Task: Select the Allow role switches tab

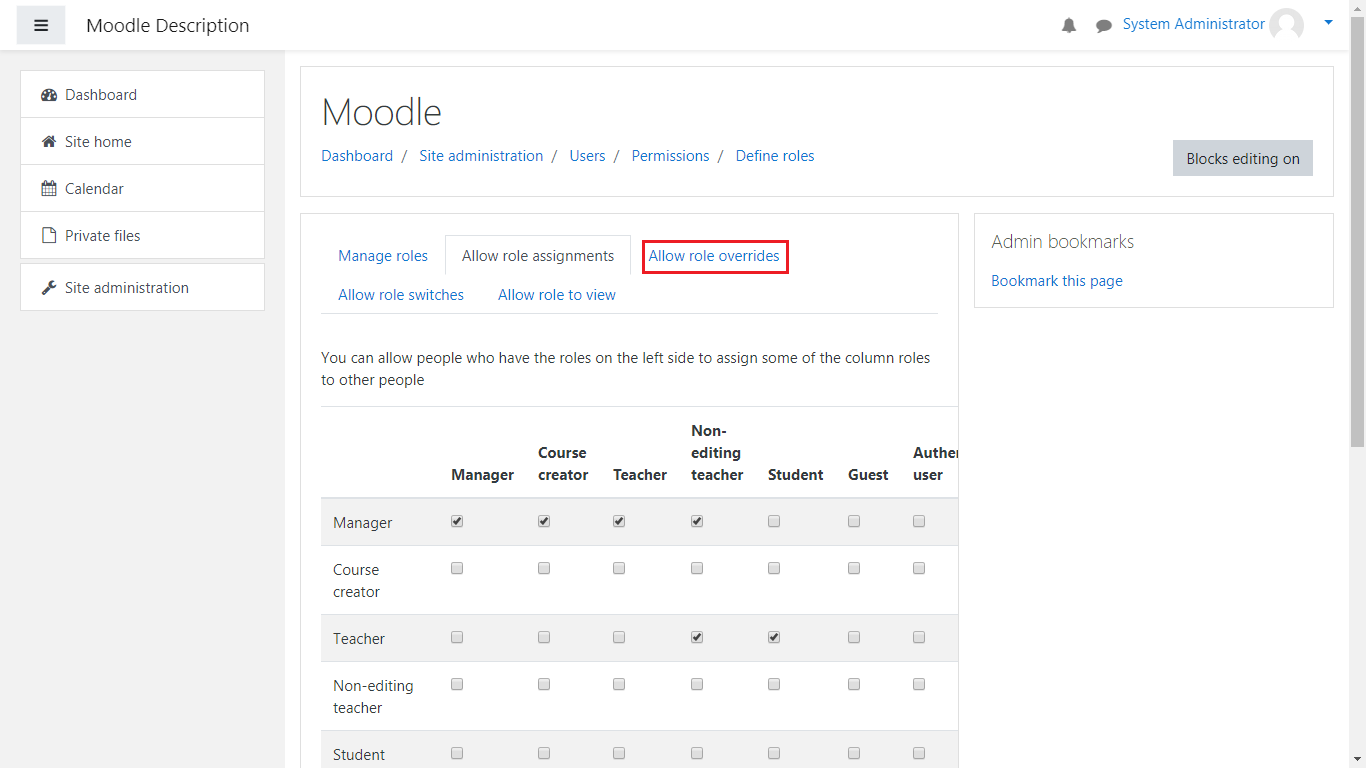Action: (x=401, y=295)
